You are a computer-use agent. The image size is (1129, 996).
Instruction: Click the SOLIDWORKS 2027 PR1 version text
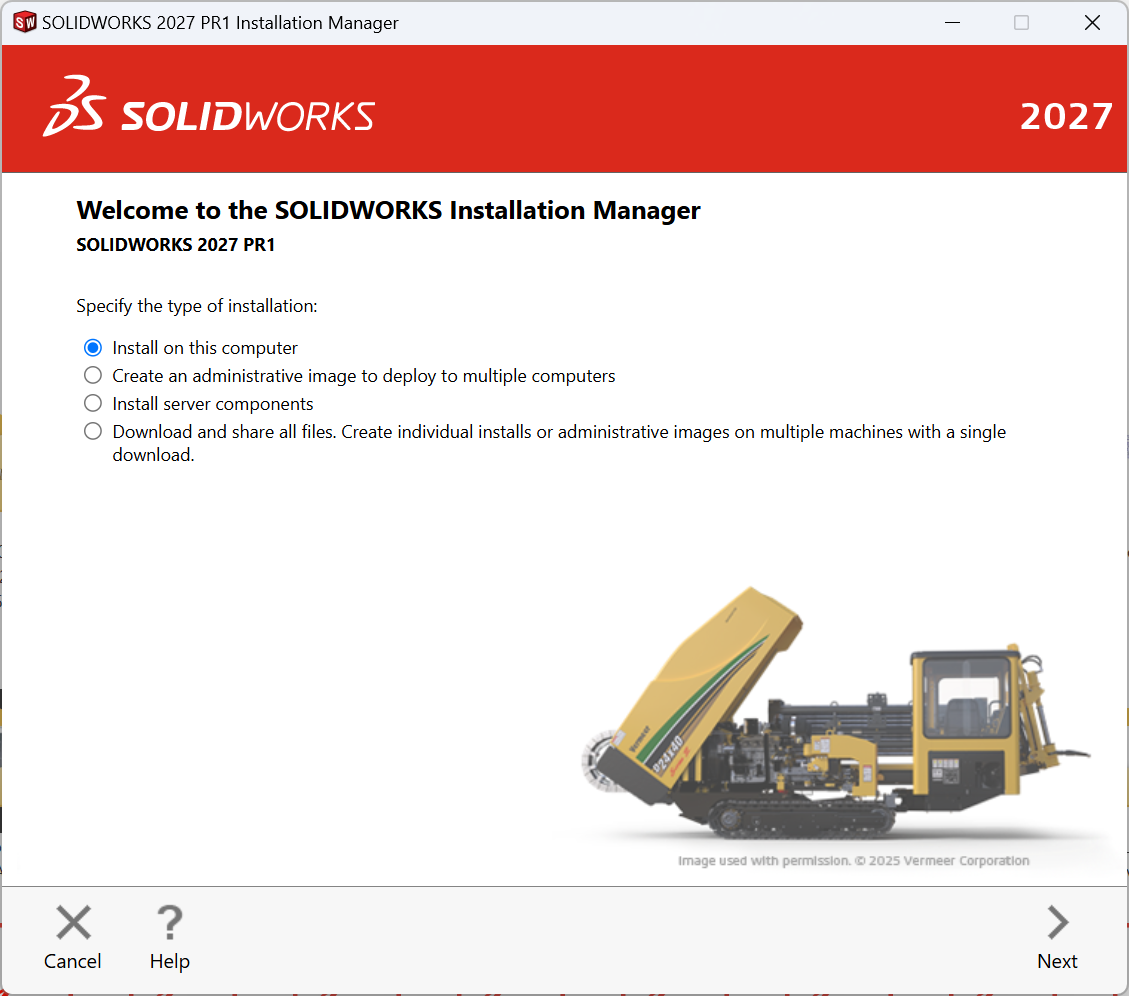tap(176, 245)
